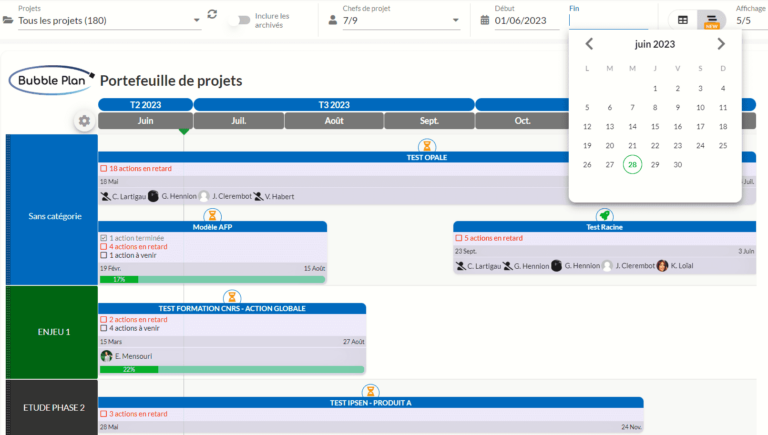Click the calendar icon beside Début
This screenshot has width=768, height=435.
coord(484,20)
